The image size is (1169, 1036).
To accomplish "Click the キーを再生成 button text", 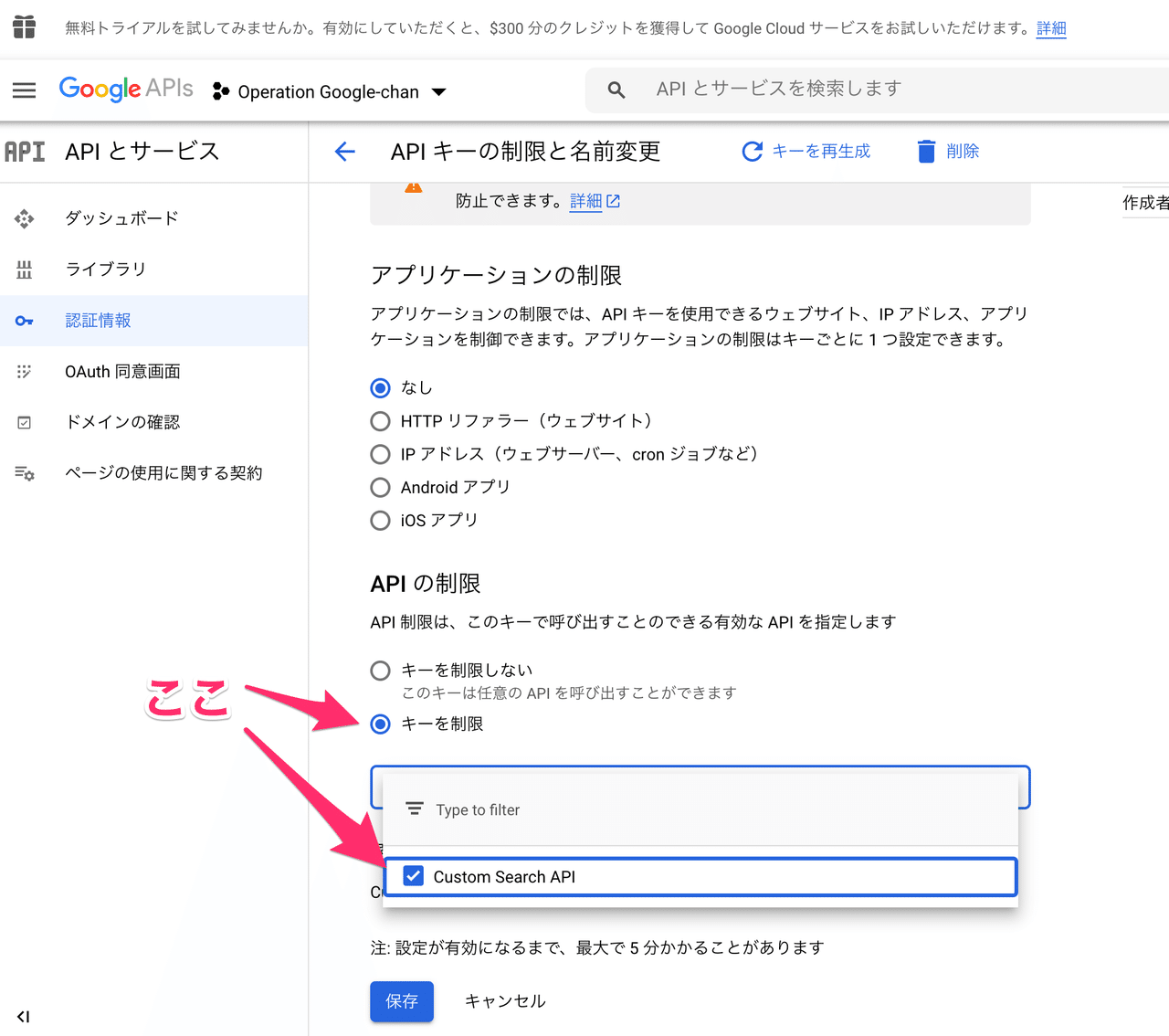I will 821,152.
